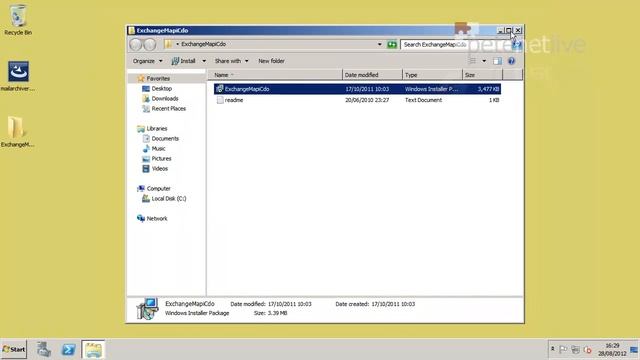Click Action Center flag tray icon

[x=563, y=349]
